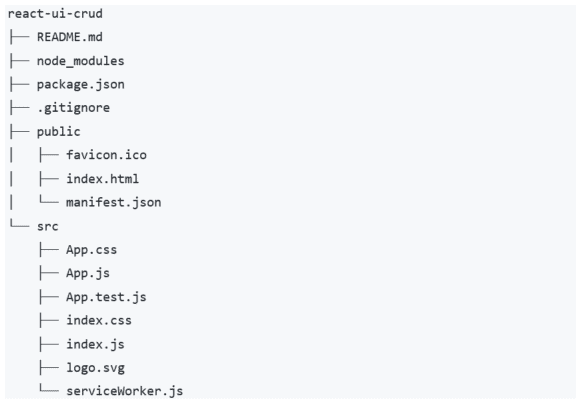
Task: Click logo.svg file entry
Action: 95,368
